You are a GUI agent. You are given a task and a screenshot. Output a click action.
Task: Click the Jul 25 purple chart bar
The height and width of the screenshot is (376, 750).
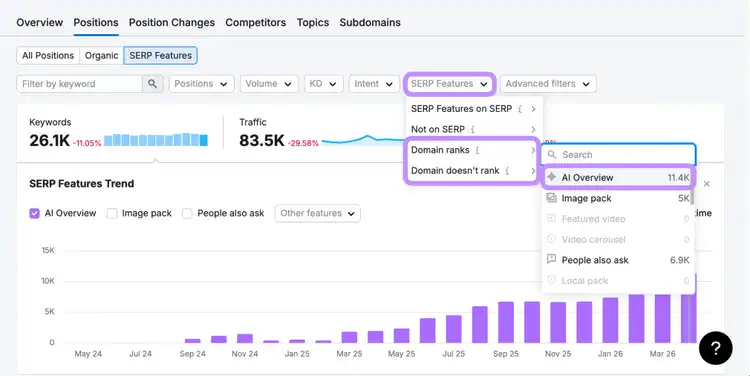tap(454, 329)
